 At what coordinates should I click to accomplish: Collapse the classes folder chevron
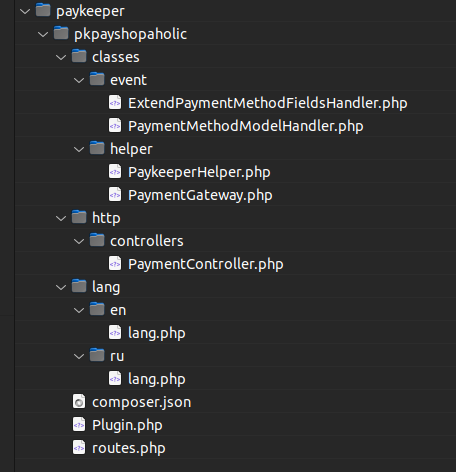pos(61,57)
